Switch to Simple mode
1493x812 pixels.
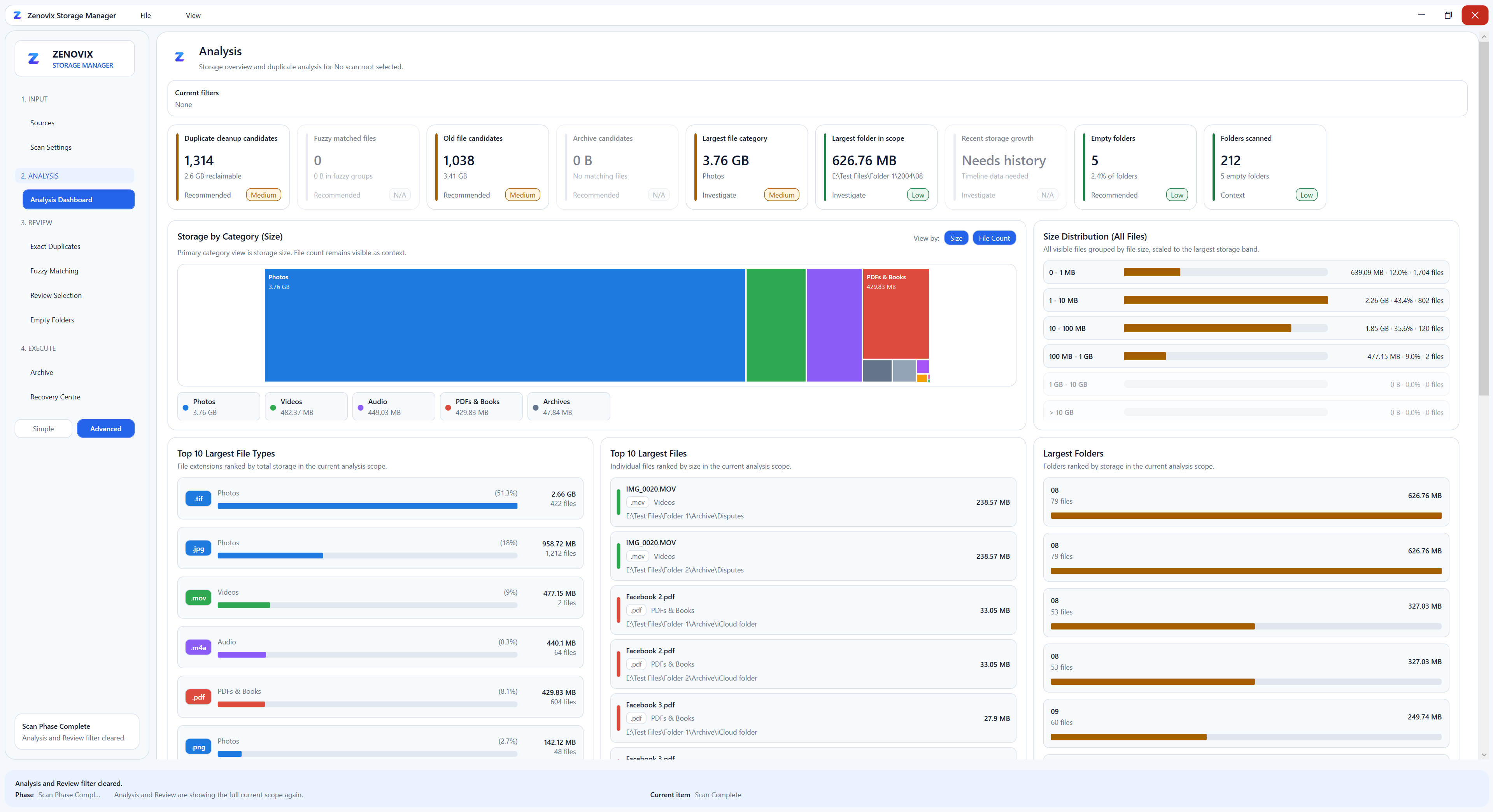click(x=44, y=428)
